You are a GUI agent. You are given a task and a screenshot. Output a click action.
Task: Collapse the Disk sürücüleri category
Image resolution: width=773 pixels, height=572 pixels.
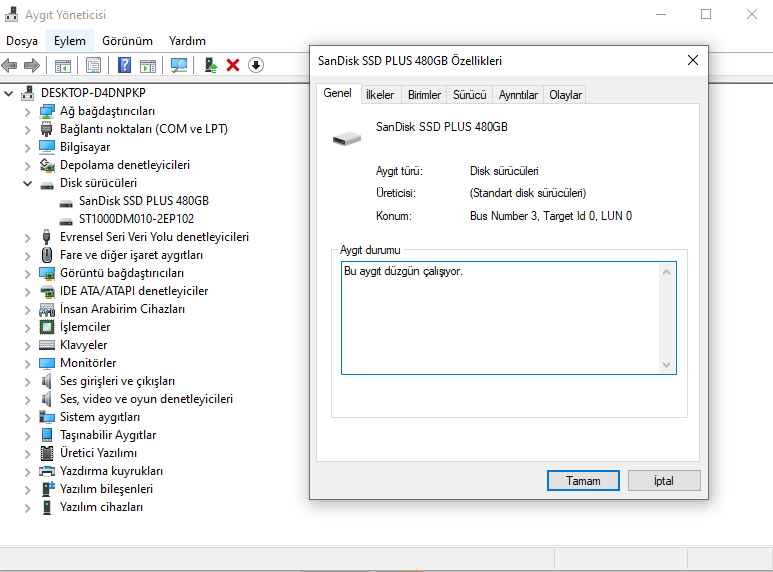point(27,183)
